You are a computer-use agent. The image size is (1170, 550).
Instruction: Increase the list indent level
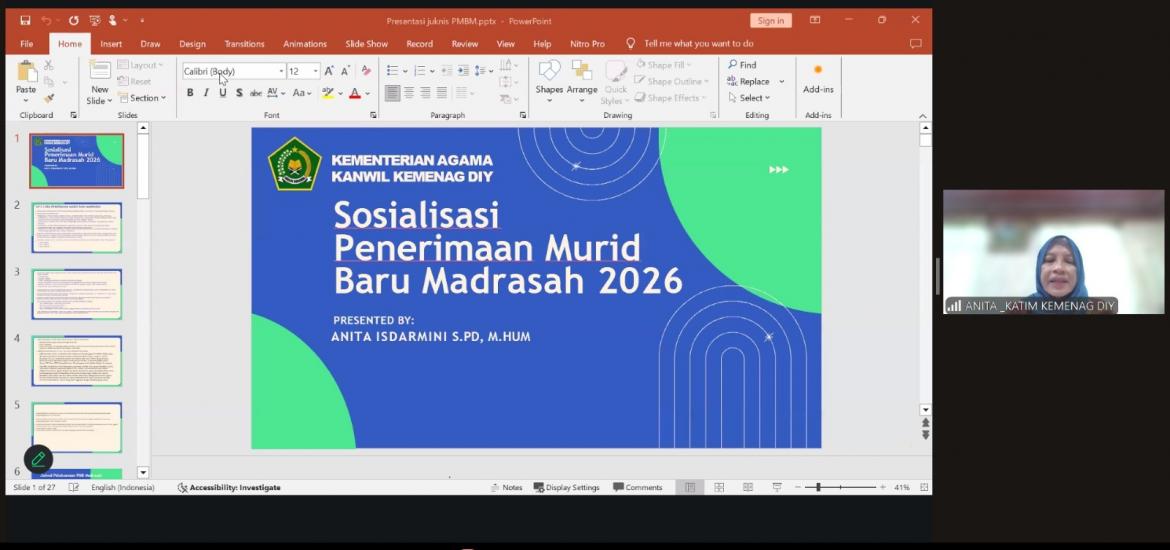pyautogui.click(x=463, y=71)
